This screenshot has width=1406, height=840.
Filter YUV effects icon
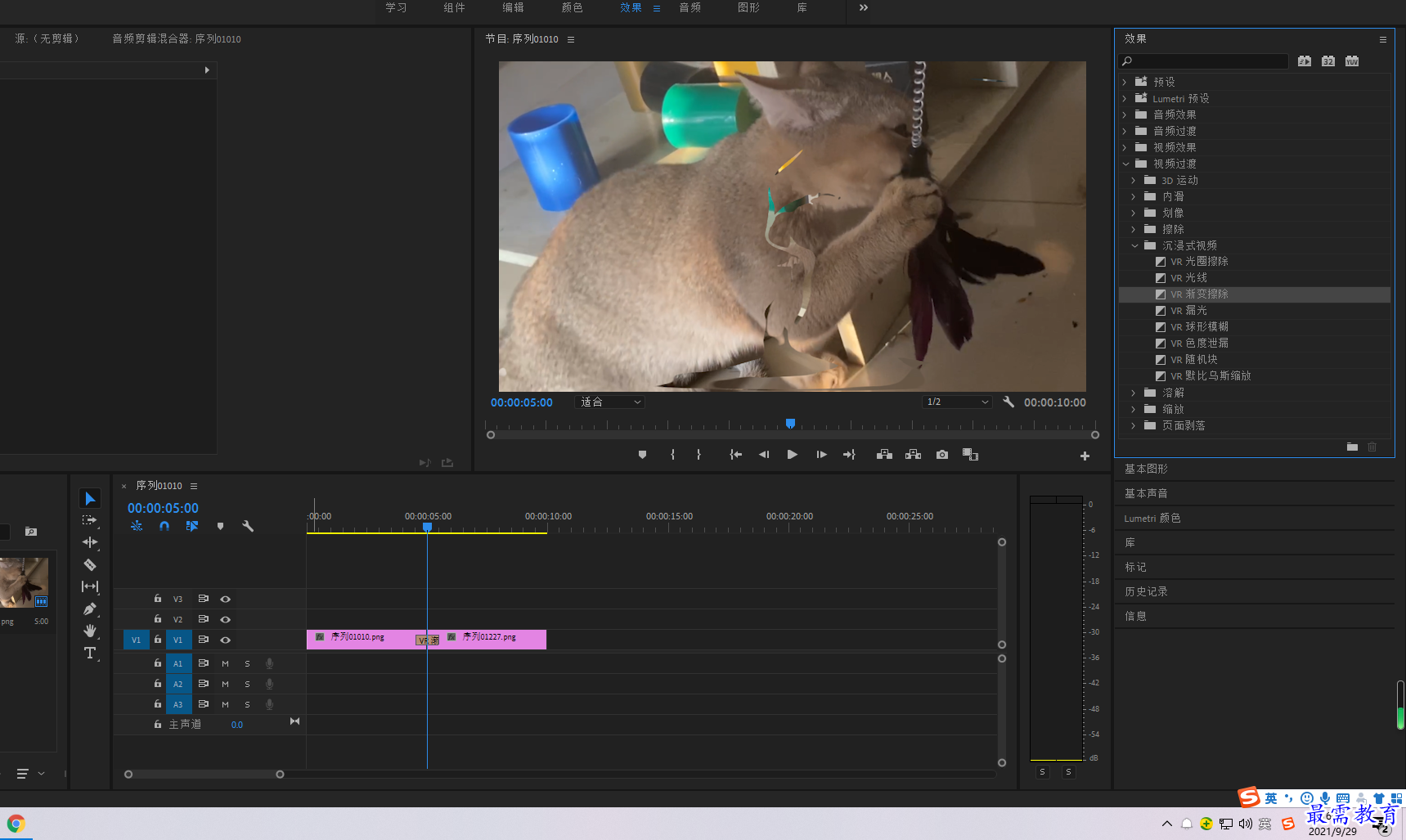[x=1352, y=61]
